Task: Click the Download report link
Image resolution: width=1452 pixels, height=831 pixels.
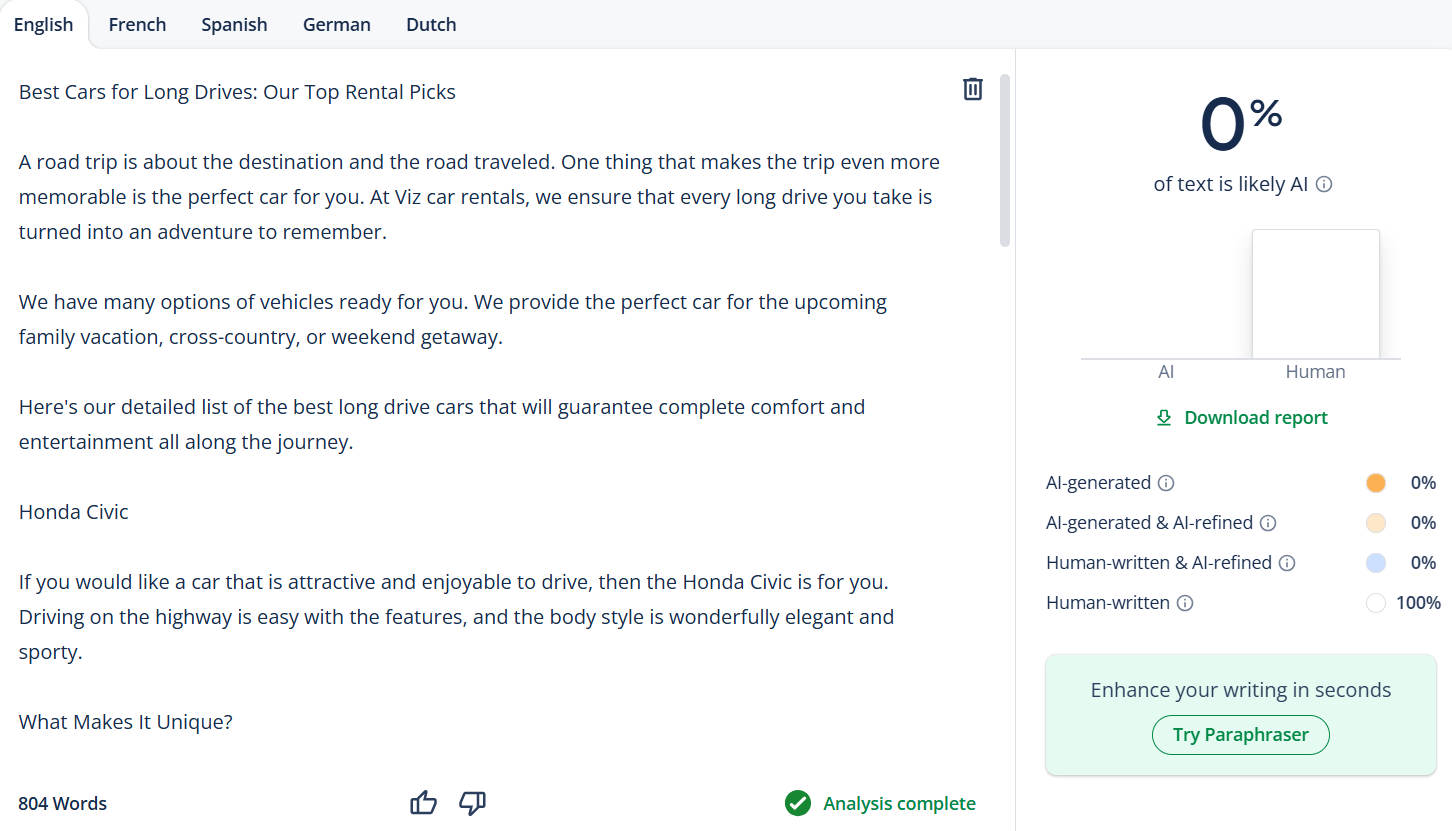Action: pos(1242,418)
